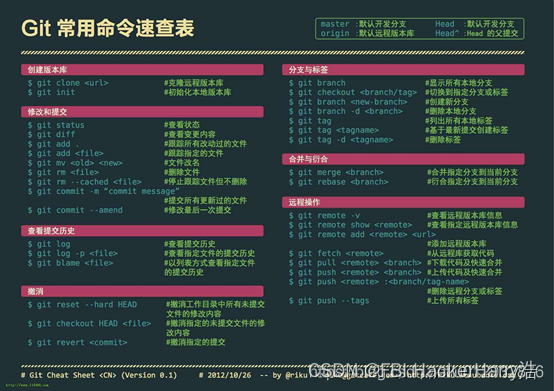Click the comment '#查看变更内容'
554x391 pixels.
[190, 134]
